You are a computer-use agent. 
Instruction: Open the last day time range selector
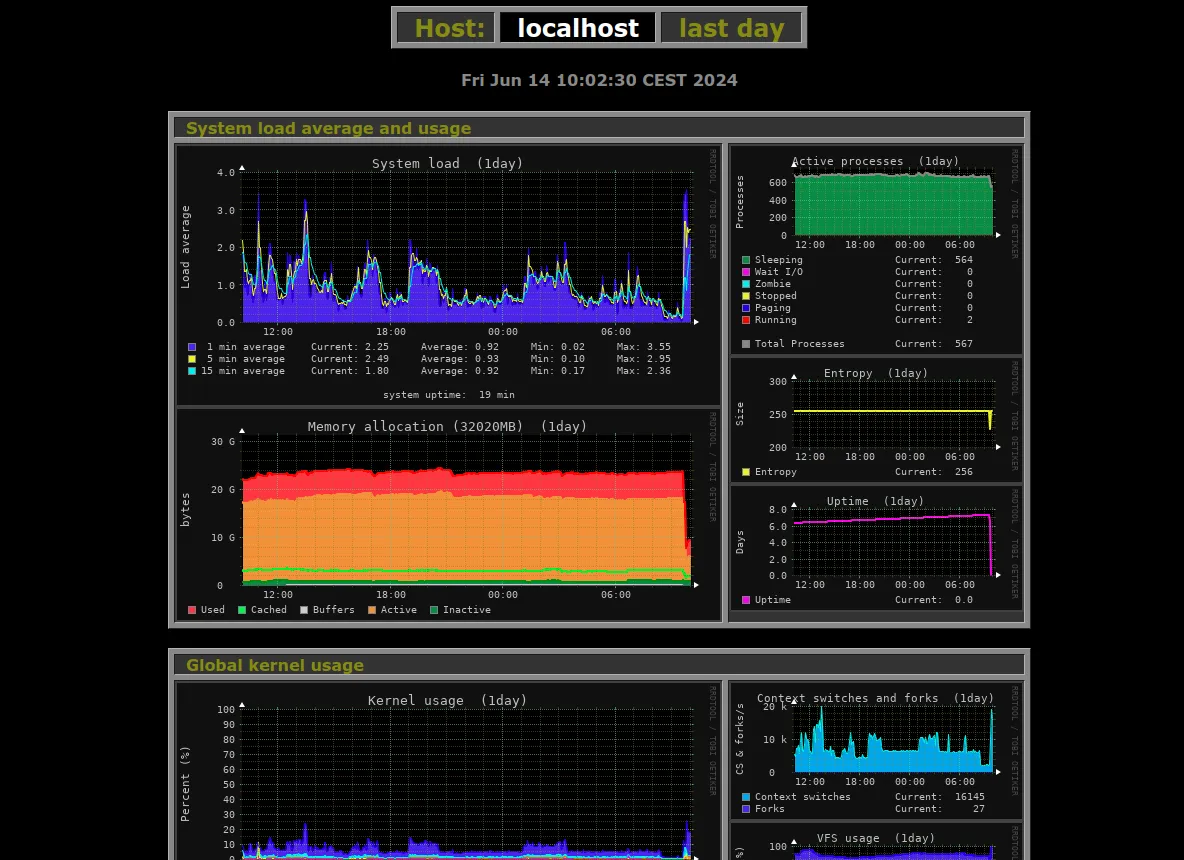[x=732, y=28]
